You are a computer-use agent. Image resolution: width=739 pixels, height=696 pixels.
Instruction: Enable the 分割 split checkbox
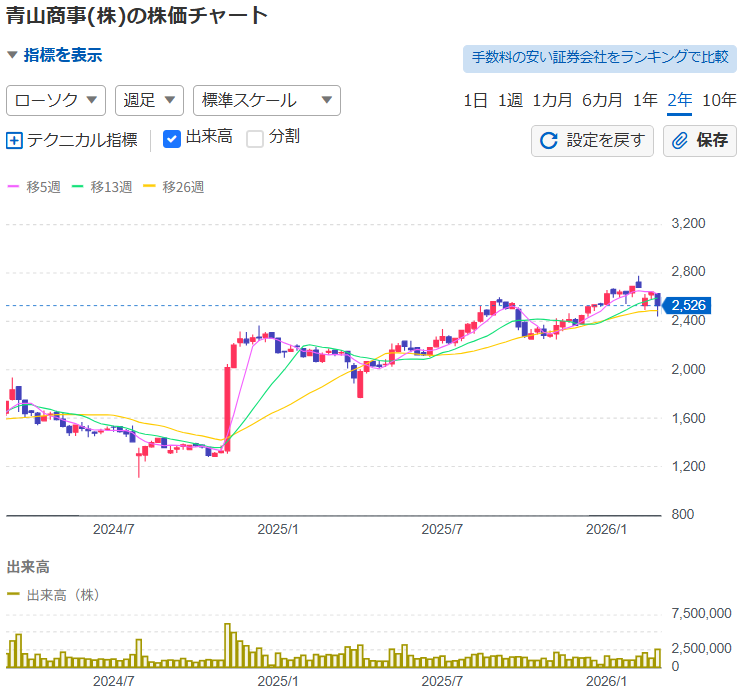pyautogui.click(x=255, y=138)
